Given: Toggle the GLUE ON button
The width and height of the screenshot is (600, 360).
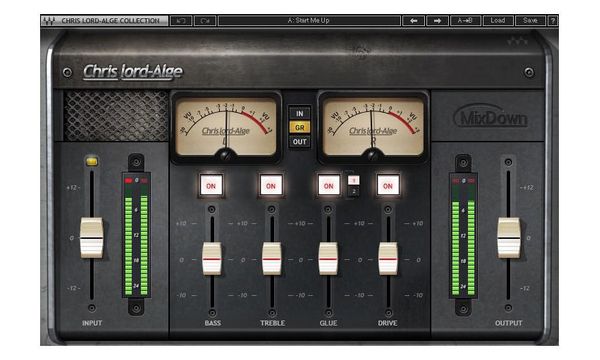Looking at the screenshot, I should coord(329,186).
